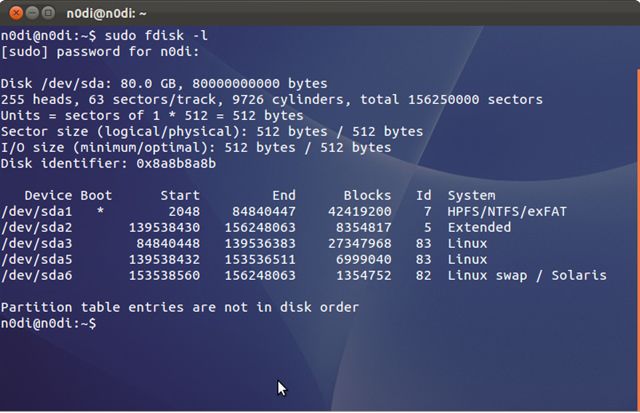Click the Disk identifier 0x8a8b8a8b text

tap(108, 163)
